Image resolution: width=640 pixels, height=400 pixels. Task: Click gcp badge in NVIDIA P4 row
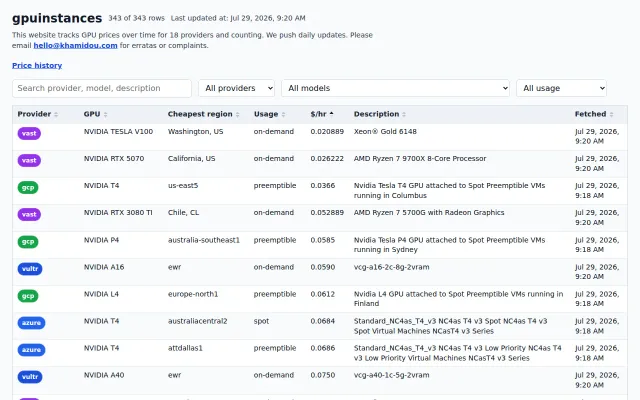(28, 242)
